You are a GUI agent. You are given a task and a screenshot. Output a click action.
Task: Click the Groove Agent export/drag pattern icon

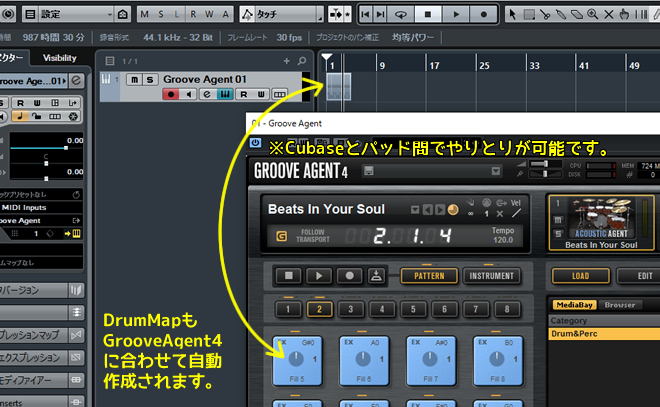coord(376,276)
